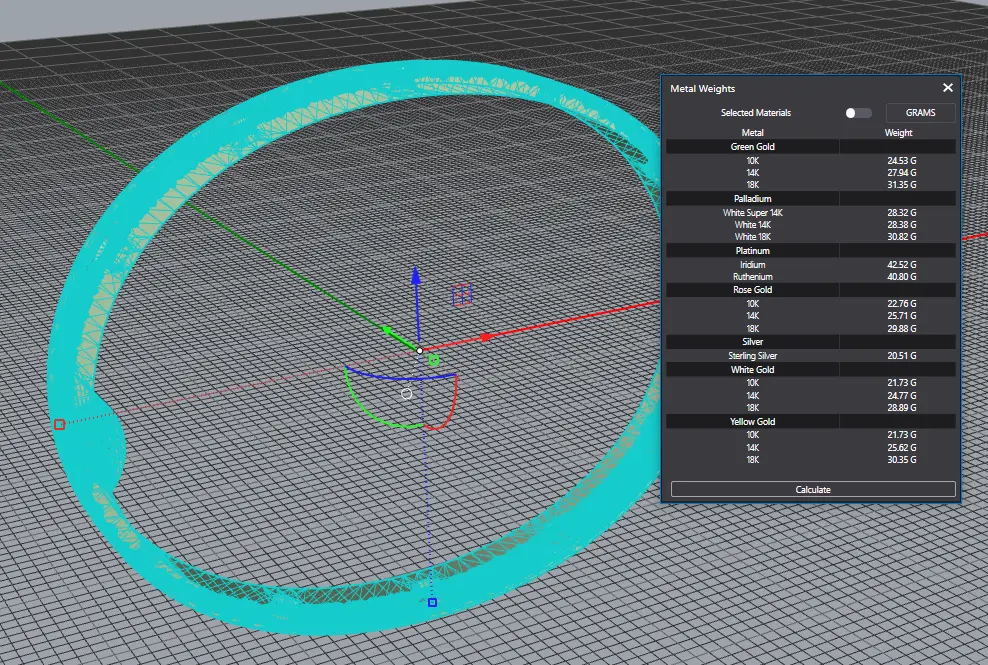Click the green square gumball handle
This screenshot has width=988, height=665.
click(x=434, y=361)
